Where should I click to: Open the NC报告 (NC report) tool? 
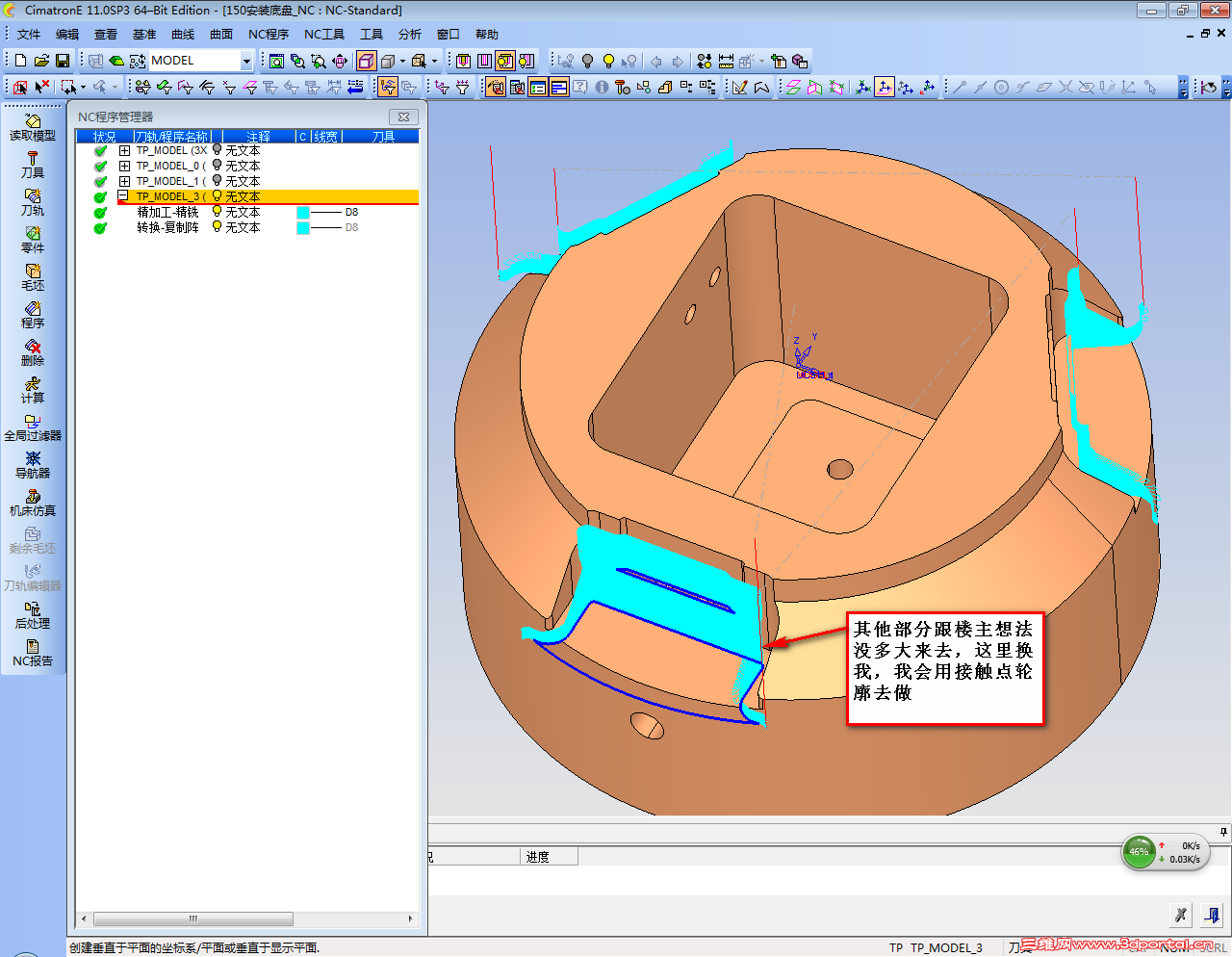pos(33,654)
